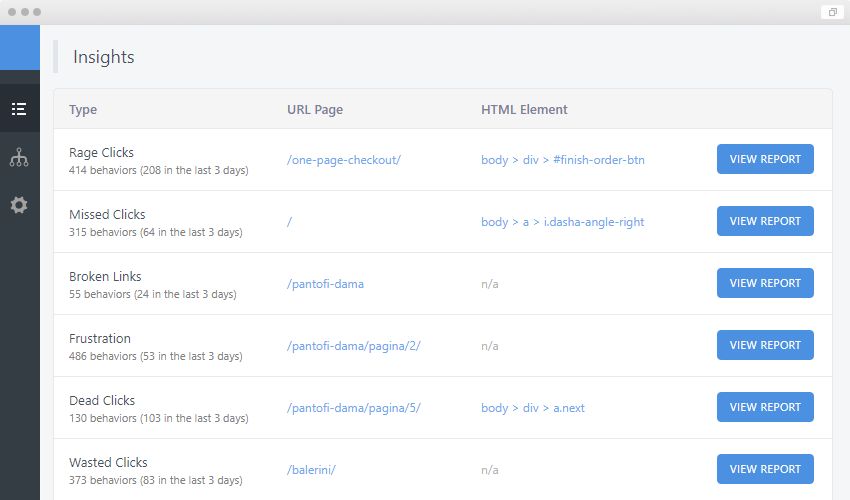Click the URL Page column header
The height and width of the screenshot is (500, 850).
(x=315, y=110)
